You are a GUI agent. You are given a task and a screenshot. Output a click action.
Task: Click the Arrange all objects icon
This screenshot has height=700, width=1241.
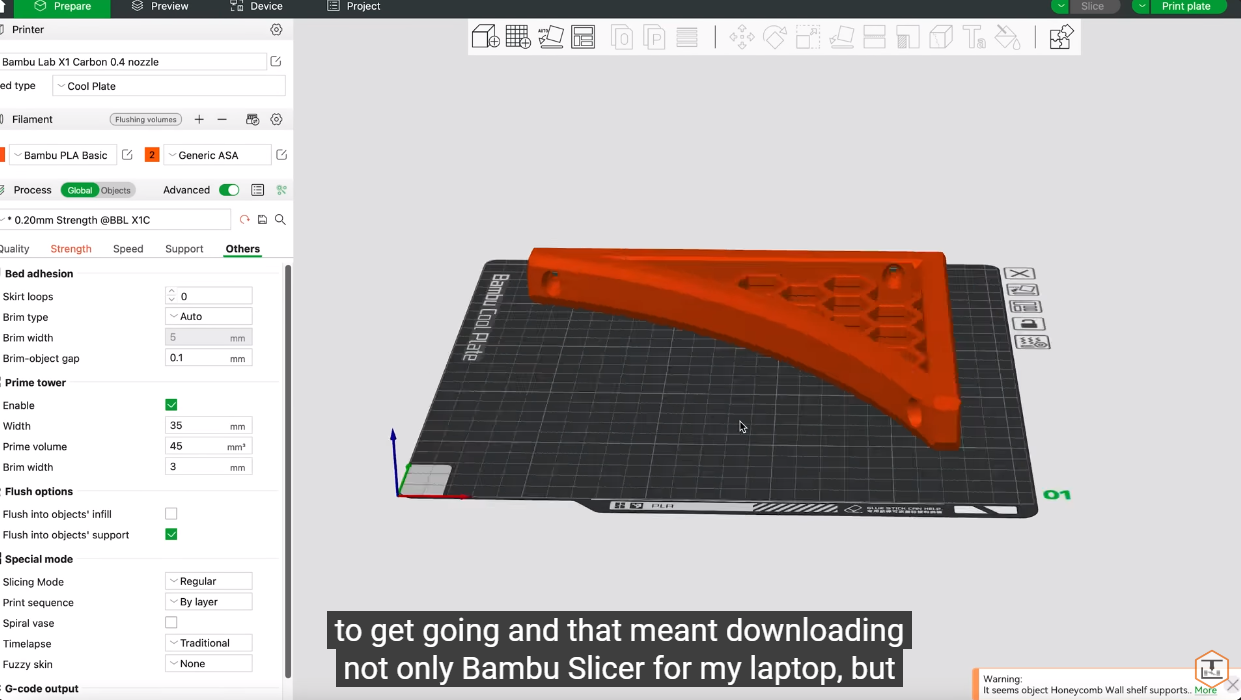click(x=583, y=38)
